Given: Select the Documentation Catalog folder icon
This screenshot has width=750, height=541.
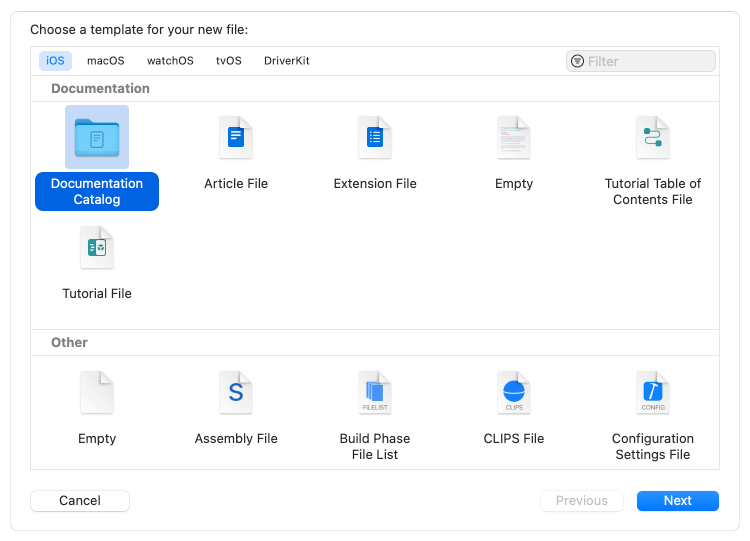Looking at the screenshot, I should (x=97, y=138).
